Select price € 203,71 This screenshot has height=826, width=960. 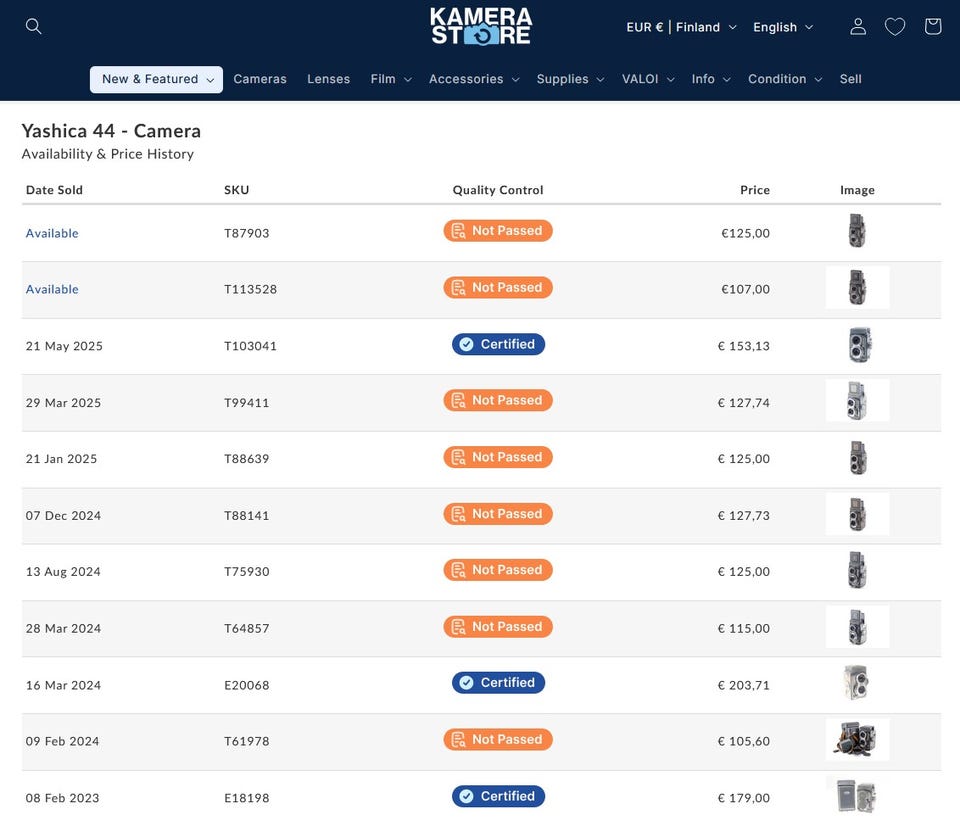click(x=743, y=685)
